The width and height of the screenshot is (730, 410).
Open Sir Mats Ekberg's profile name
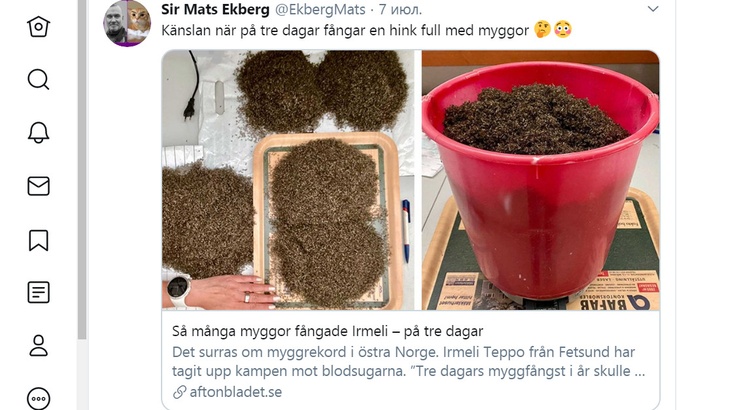point(215,9)
